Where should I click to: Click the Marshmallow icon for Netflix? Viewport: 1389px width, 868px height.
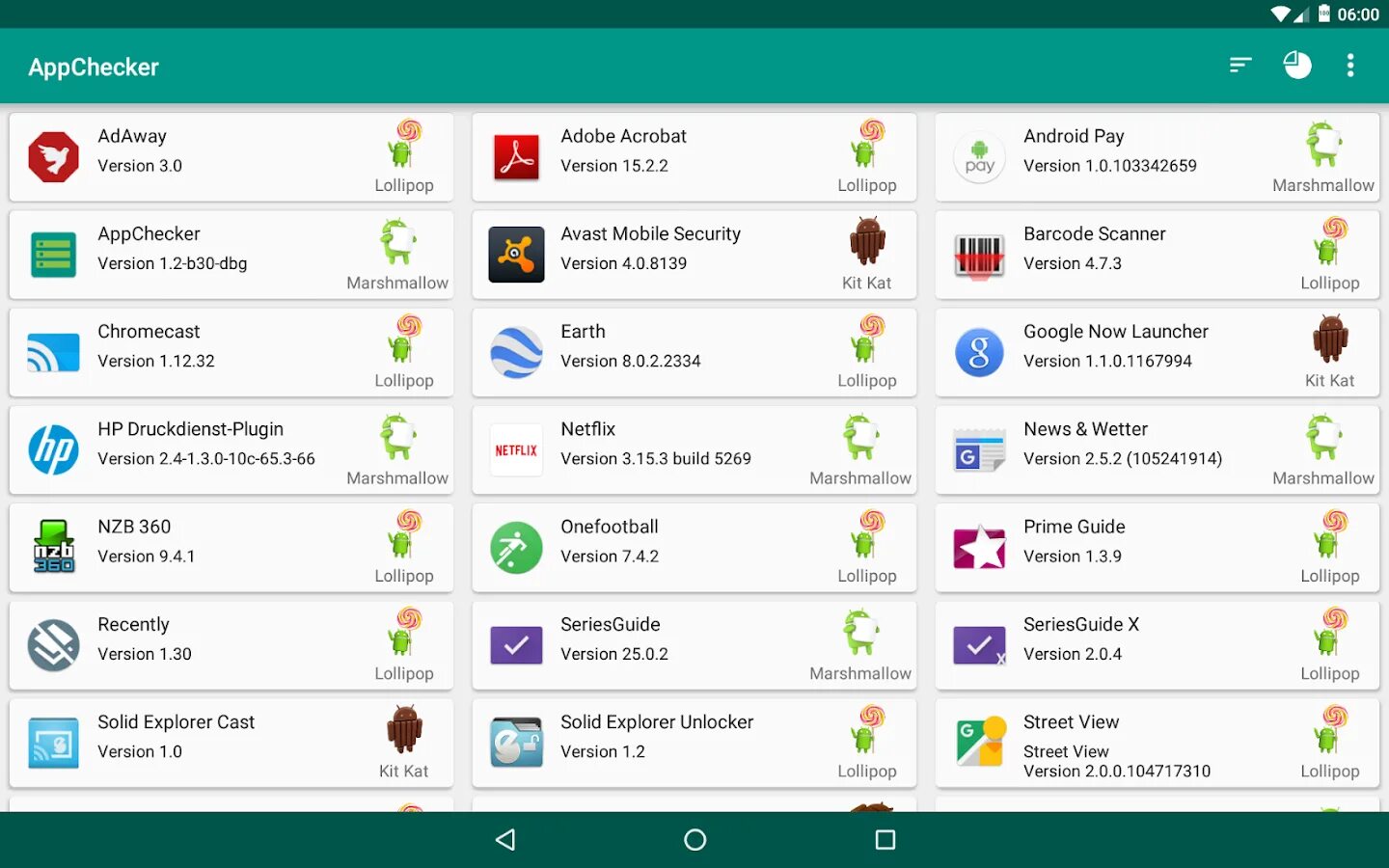861,437
